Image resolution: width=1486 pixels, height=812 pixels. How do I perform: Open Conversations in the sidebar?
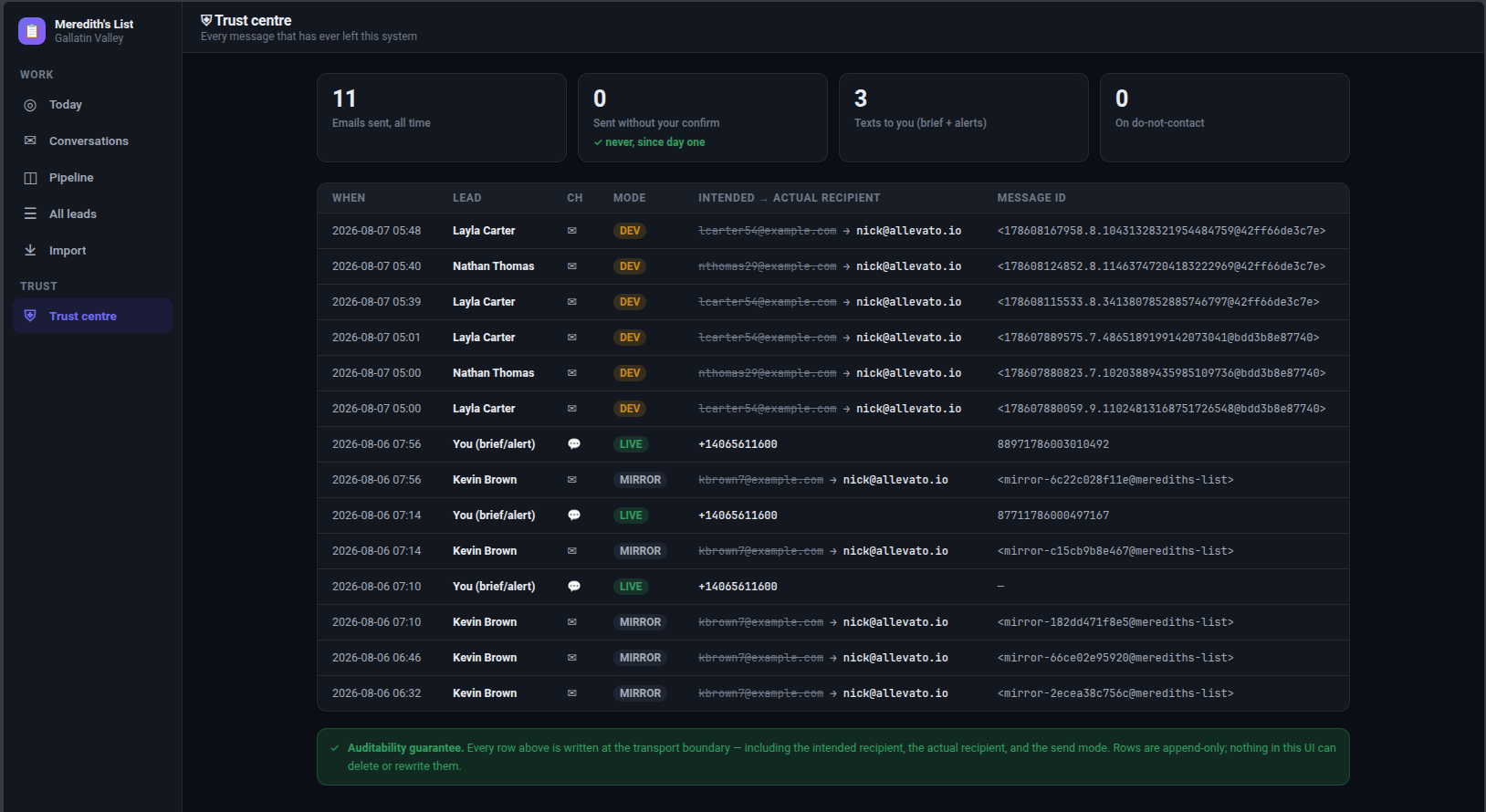click(92, 141)
